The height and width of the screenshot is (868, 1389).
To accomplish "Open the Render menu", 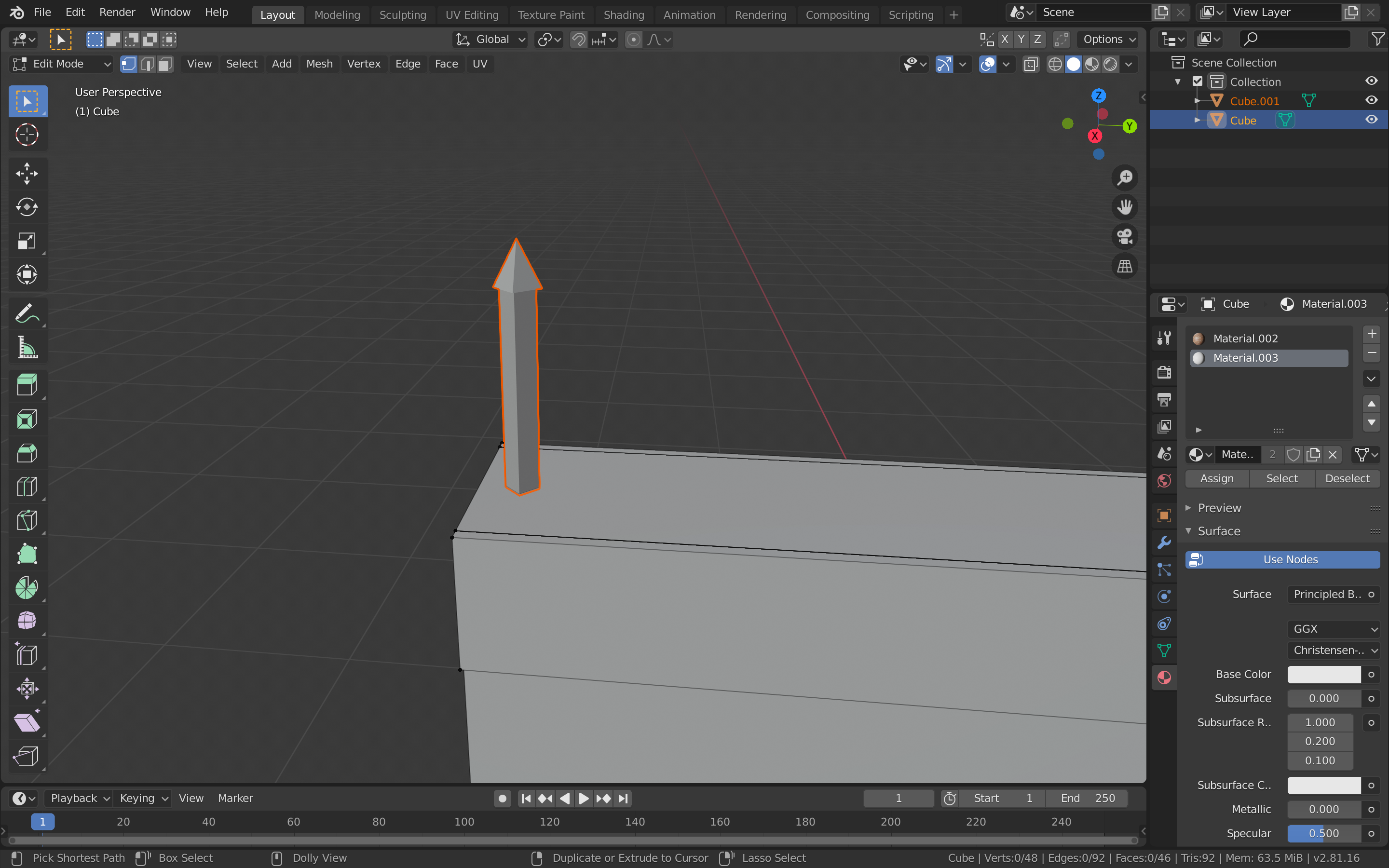I will [117, 12].
